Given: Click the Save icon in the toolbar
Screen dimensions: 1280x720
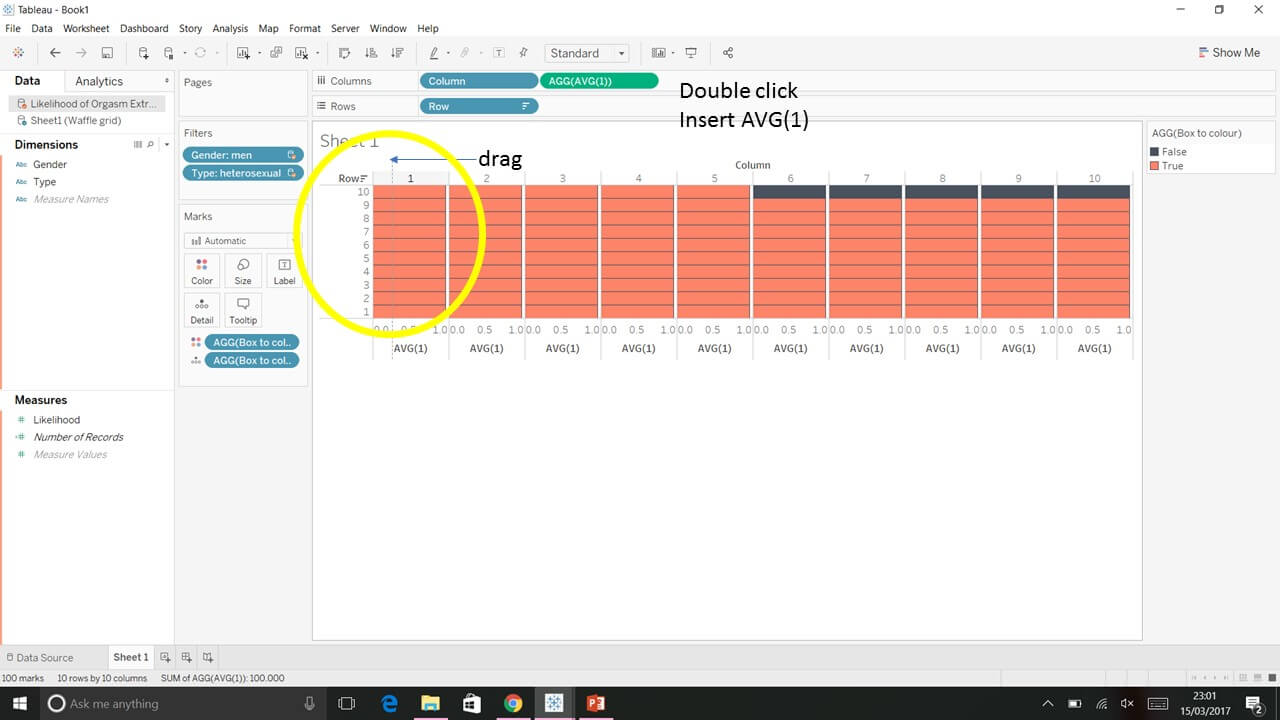Looking at the screenshot, I should click(x=107, y=53).
